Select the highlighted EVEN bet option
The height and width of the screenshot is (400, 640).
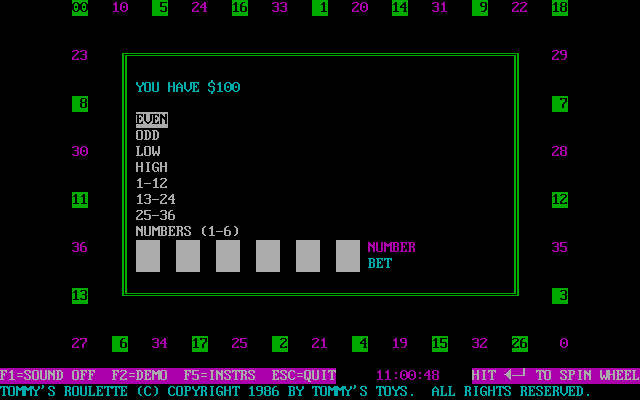pyautogui.click(x=152, y=120)
